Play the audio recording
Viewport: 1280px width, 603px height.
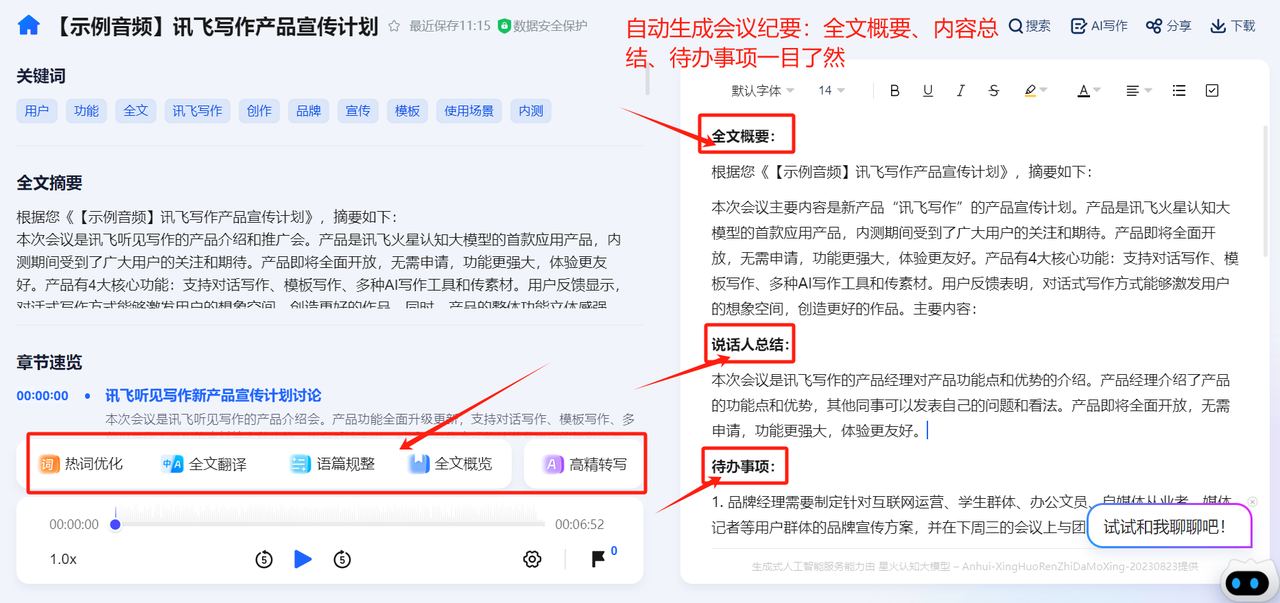click(x=303, y=559)
